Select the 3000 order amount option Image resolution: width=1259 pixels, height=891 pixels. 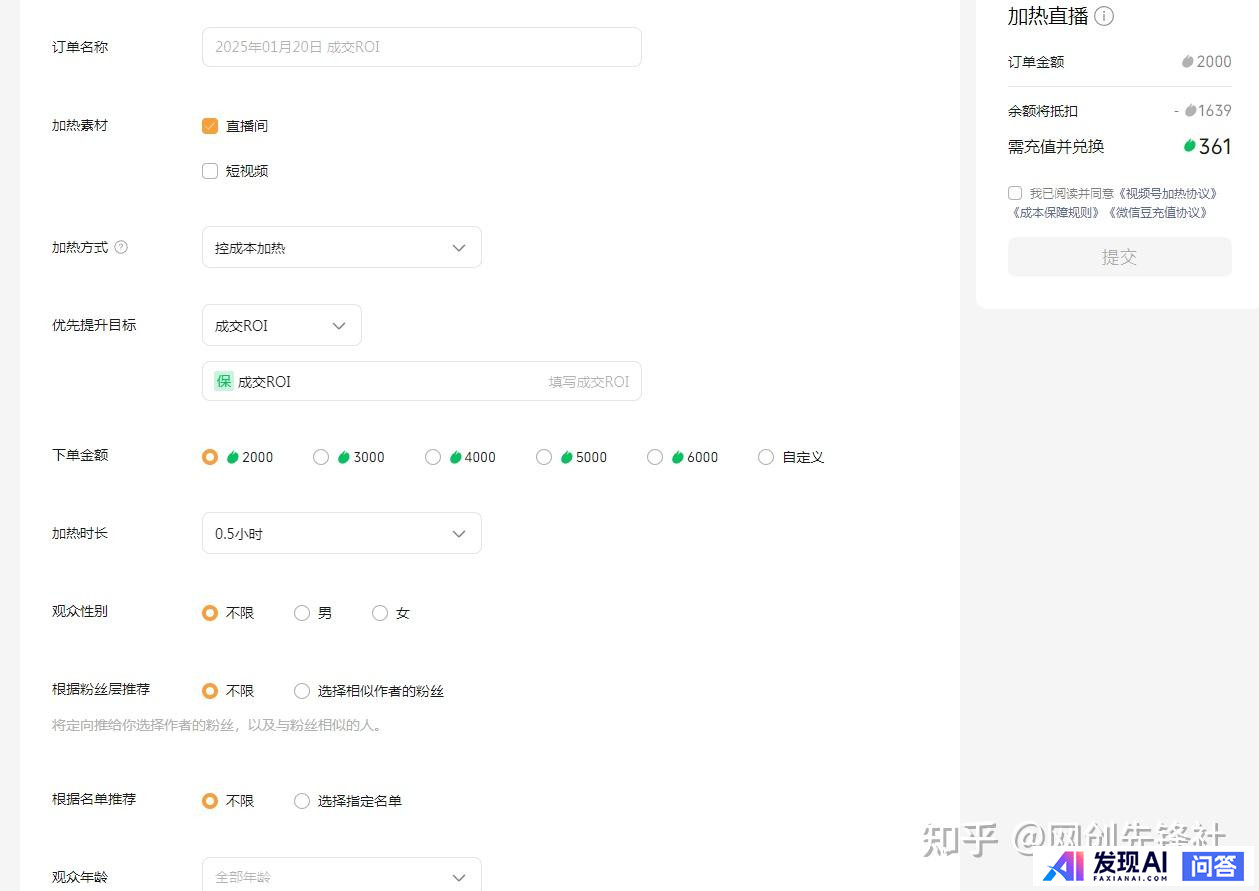[x=321, y=457]
